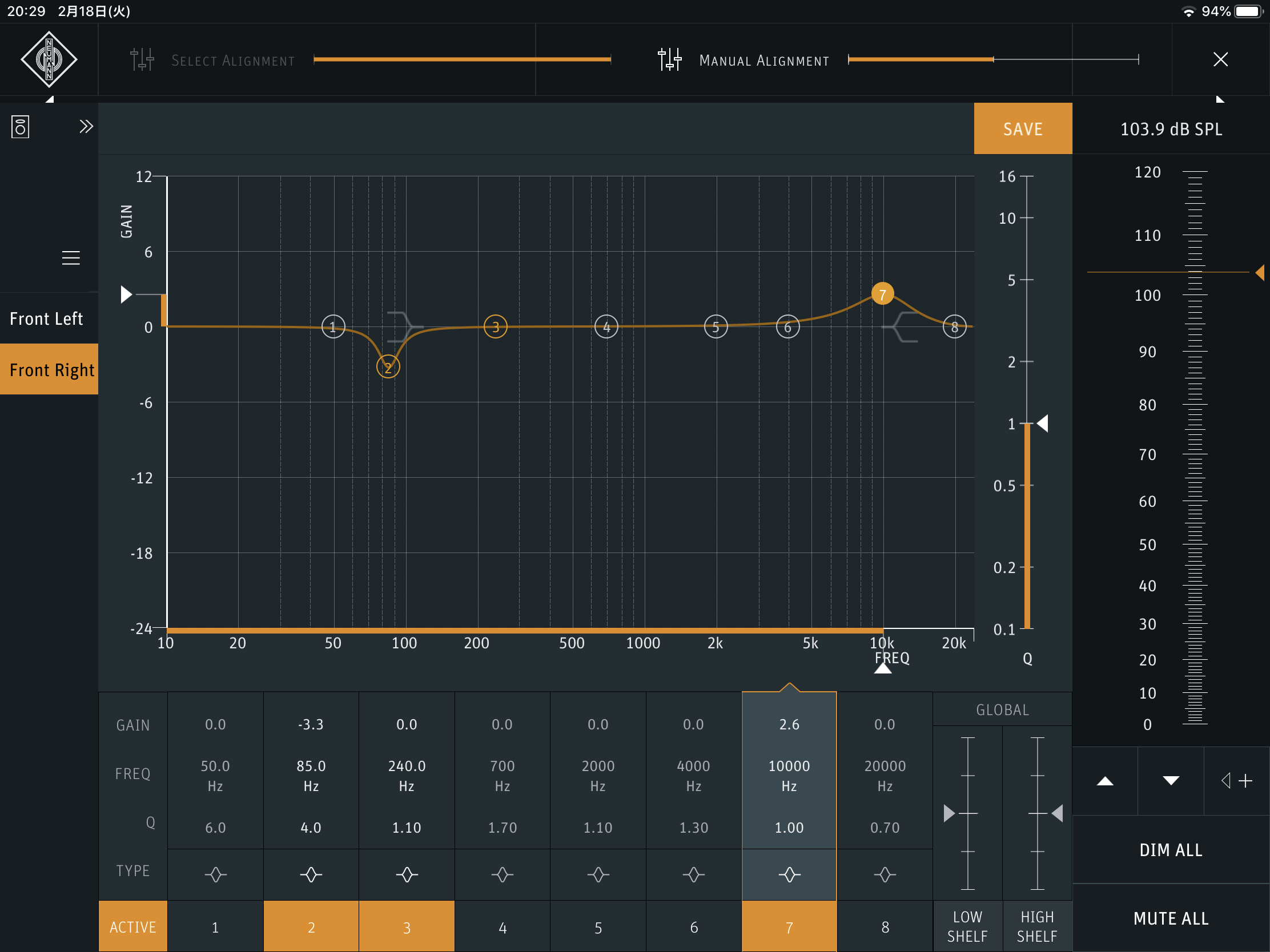Select the High Shelf global filter
Image resolution: width=1270 pixels, height=952 pixels.
click(x=1037, y=926)
